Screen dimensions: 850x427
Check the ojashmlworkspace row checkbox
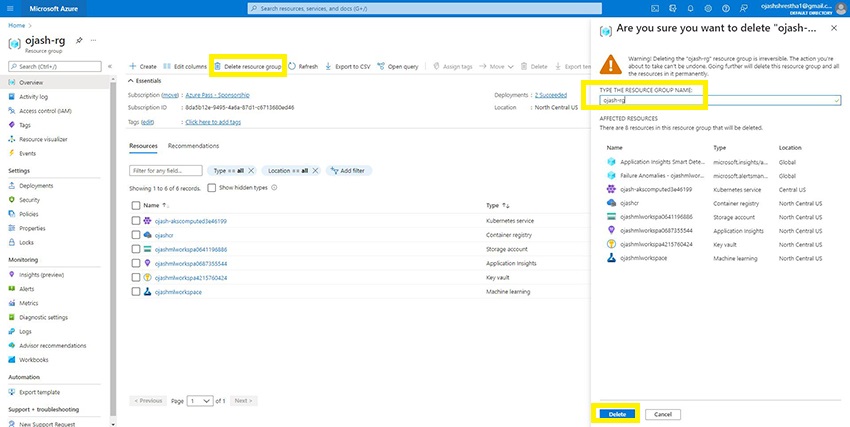(x=136, y=292)
